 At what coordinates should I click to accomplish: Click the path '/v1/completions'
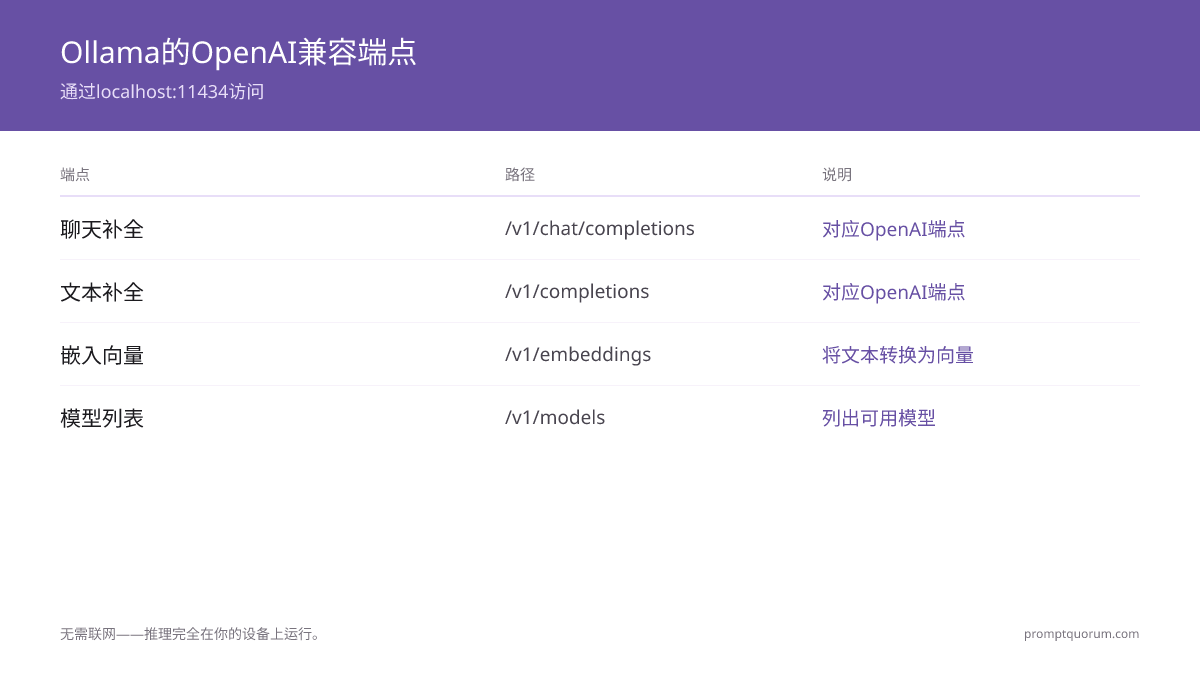tap(577, 292)
